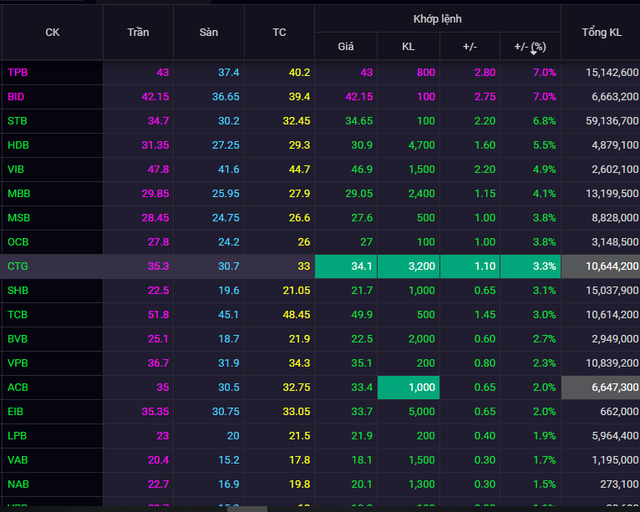Select the STB ticker symbol

(18, 121)
